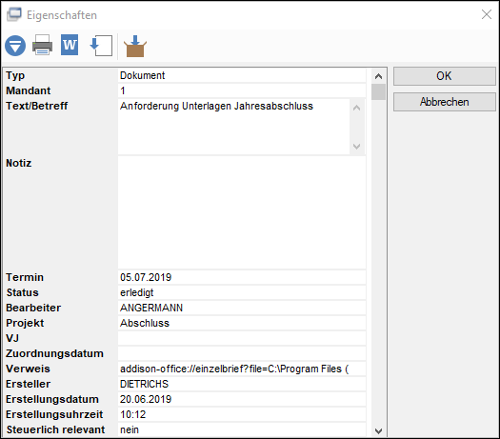Click the Termin label
The height and width of the screenshot is (439, 500).
click(25, 277)
